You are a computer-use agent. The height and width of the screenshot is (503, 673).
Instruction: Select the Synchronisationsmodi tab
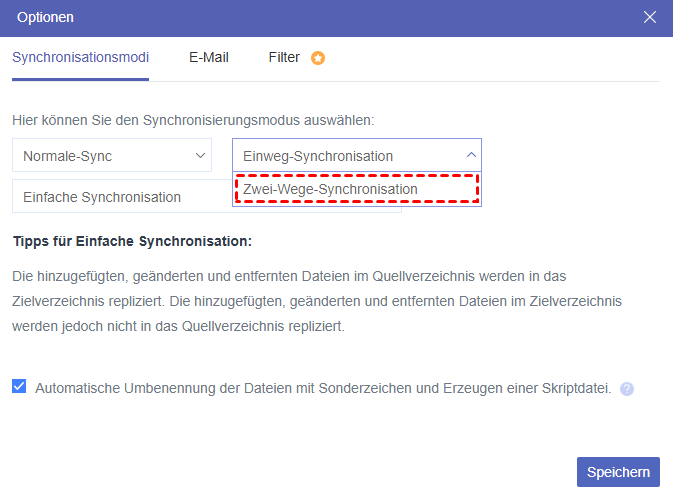[80, 58]
